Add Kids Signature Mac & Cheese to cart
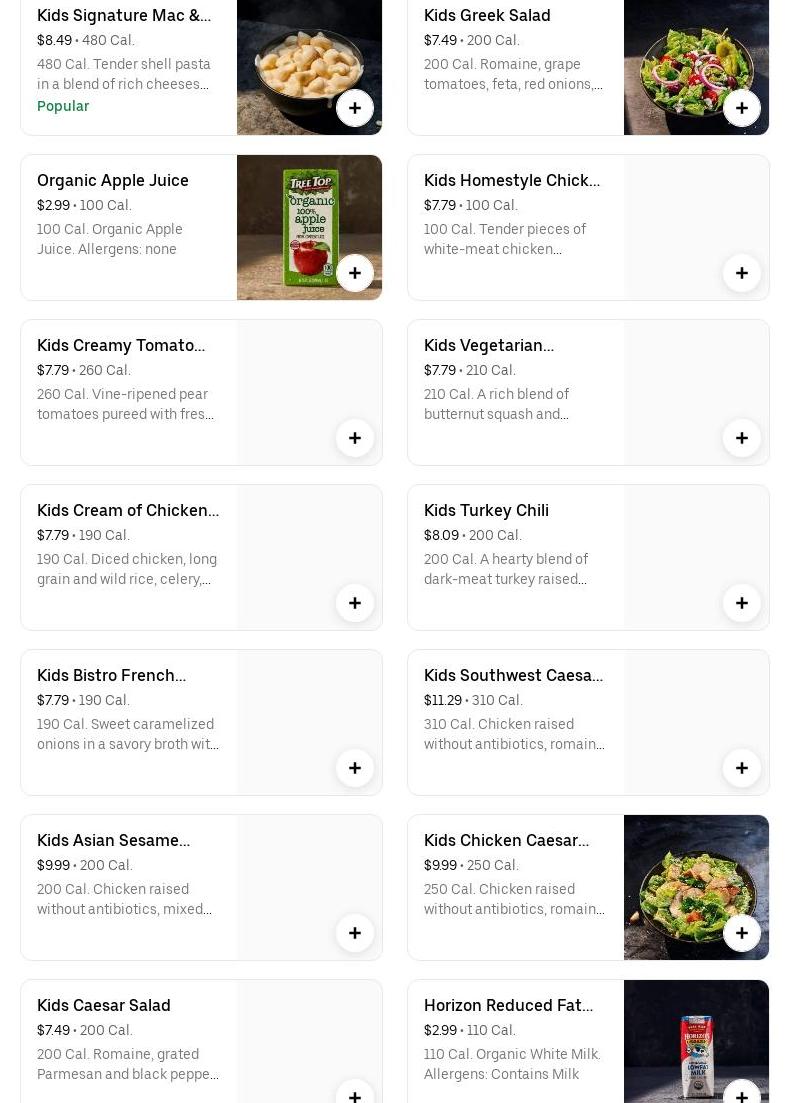The width and height of the screenshot is (804, 1103). [355, 108]
